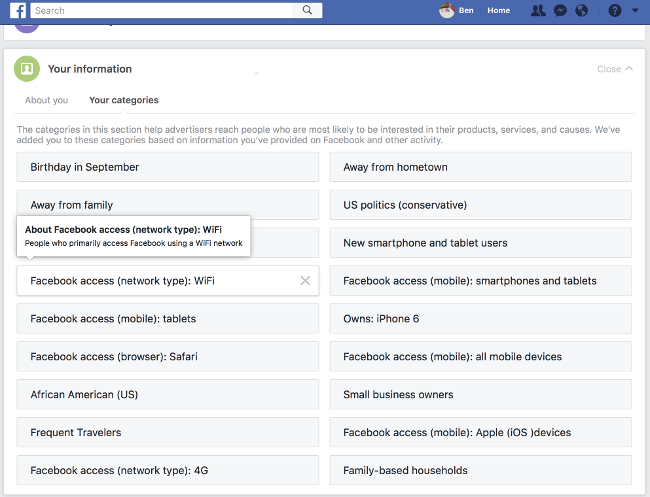Open Ben's profile name link

(x=466, y=11)
